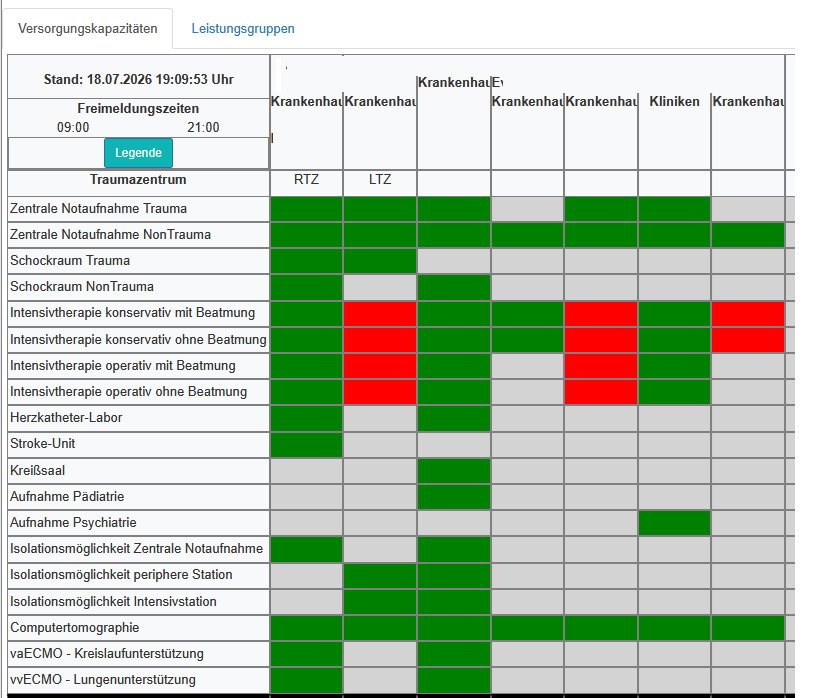This screenshot has height=698, width=826.
Task: Click red konservativ mit Beatmung cell in LTZ column
Action: [x=380, y=313]
